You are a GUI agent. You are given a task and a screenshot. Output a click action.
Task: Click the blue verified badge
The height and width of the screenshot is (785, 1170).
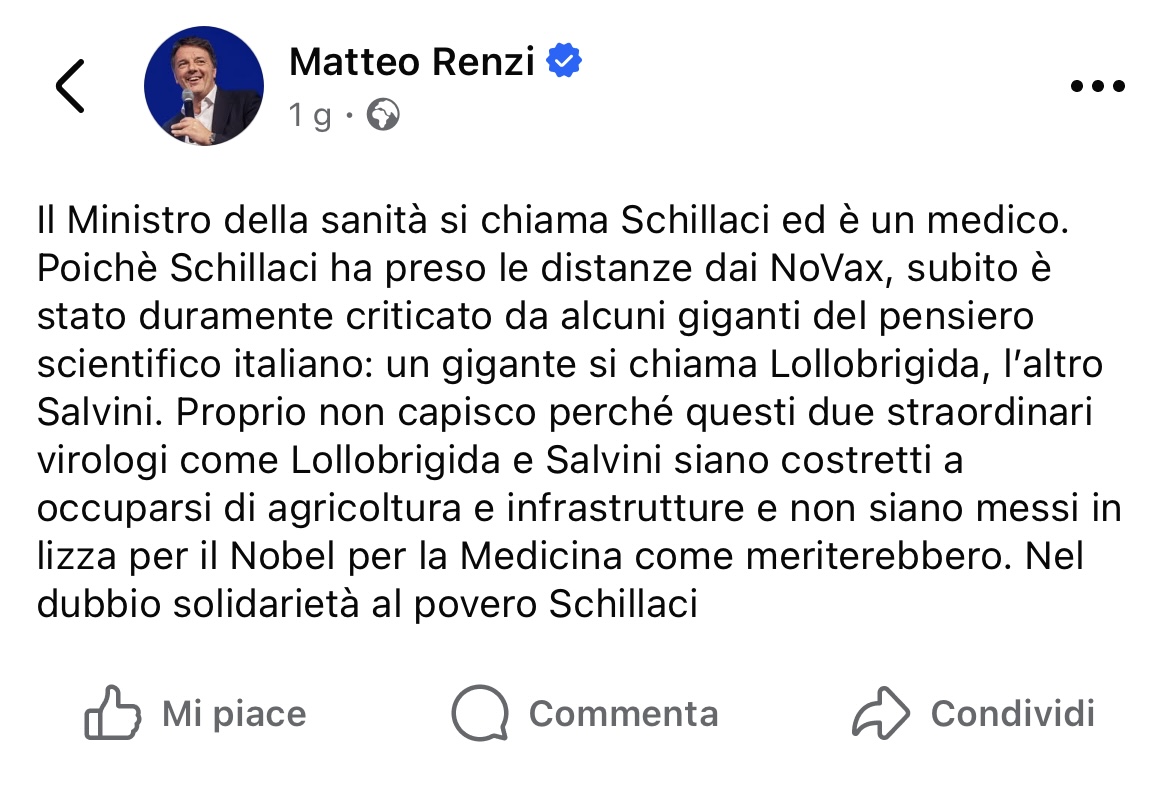coord(565,62)
